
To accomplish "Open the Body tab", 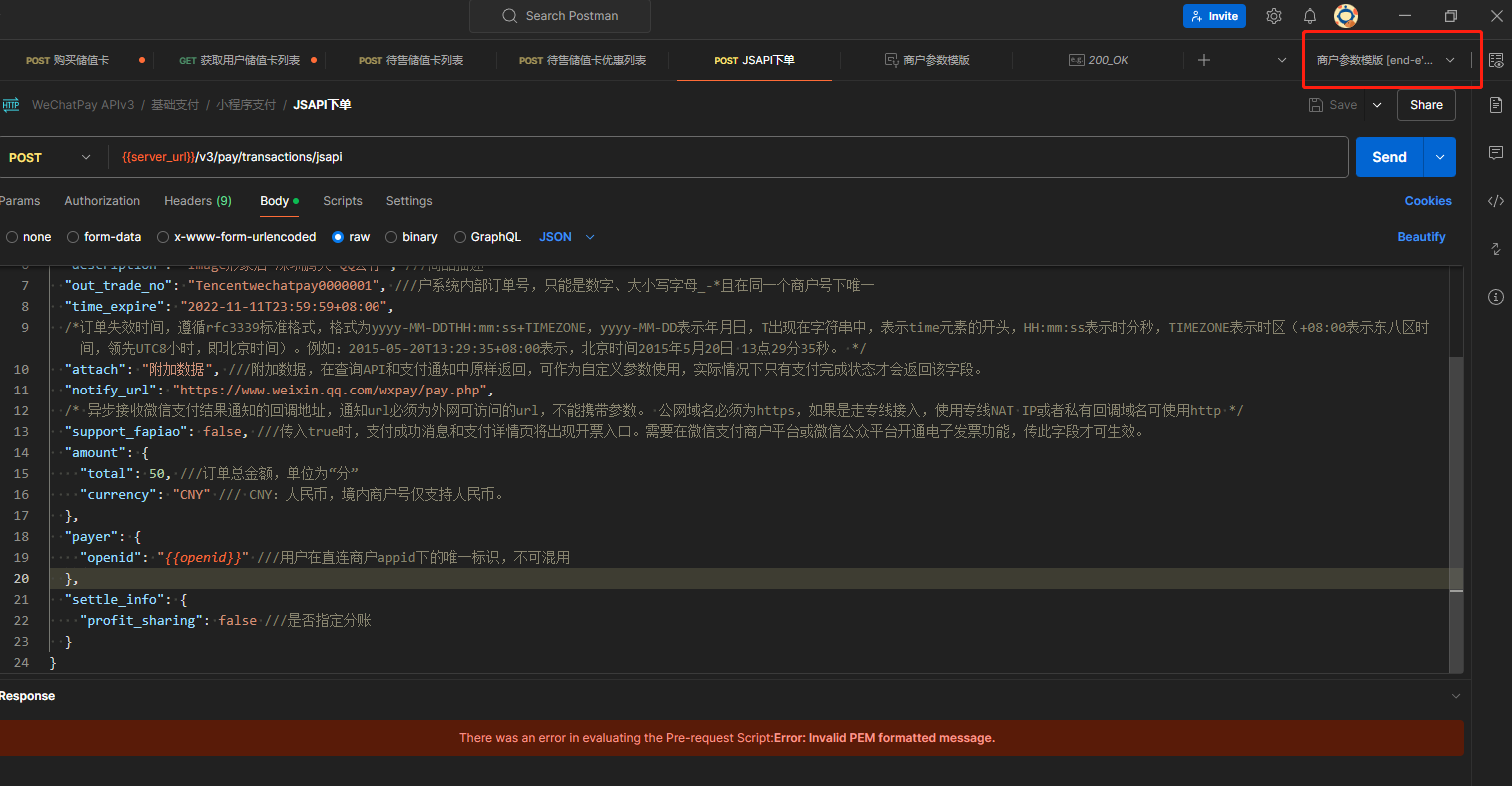I will tap(279, 201).
